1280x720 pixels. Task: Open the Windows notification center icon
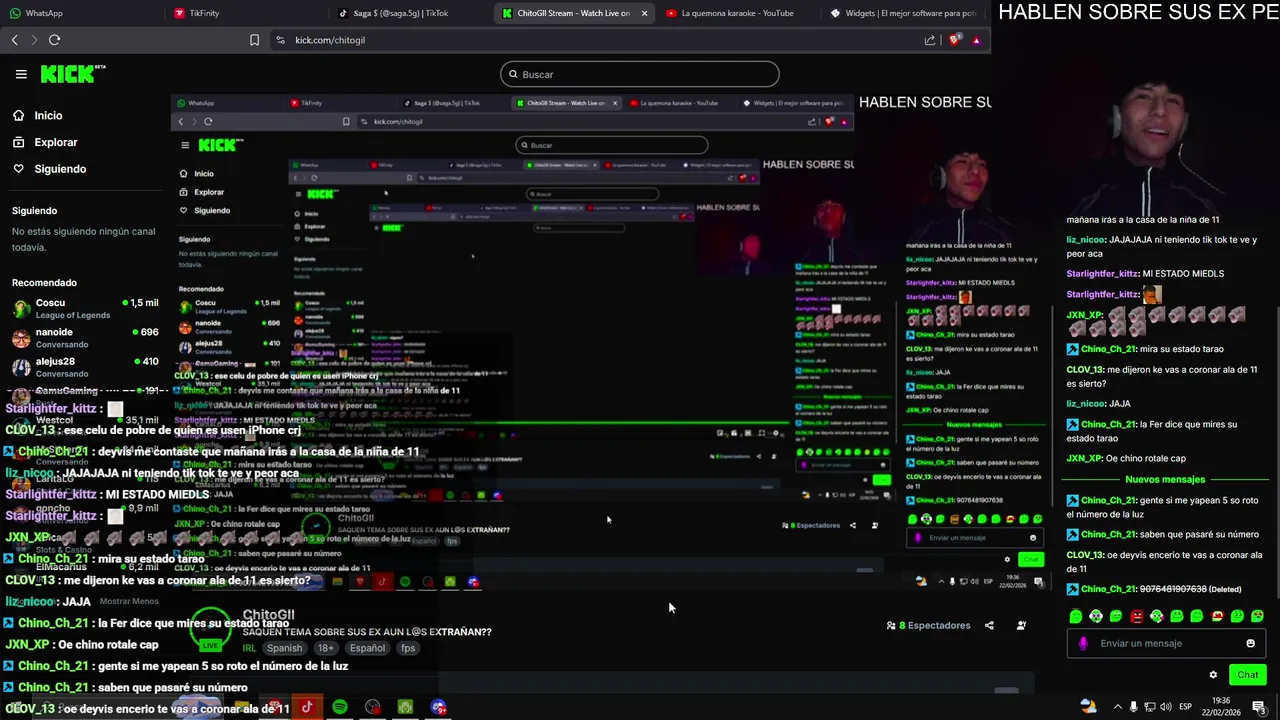click(x=1259, y=706)
